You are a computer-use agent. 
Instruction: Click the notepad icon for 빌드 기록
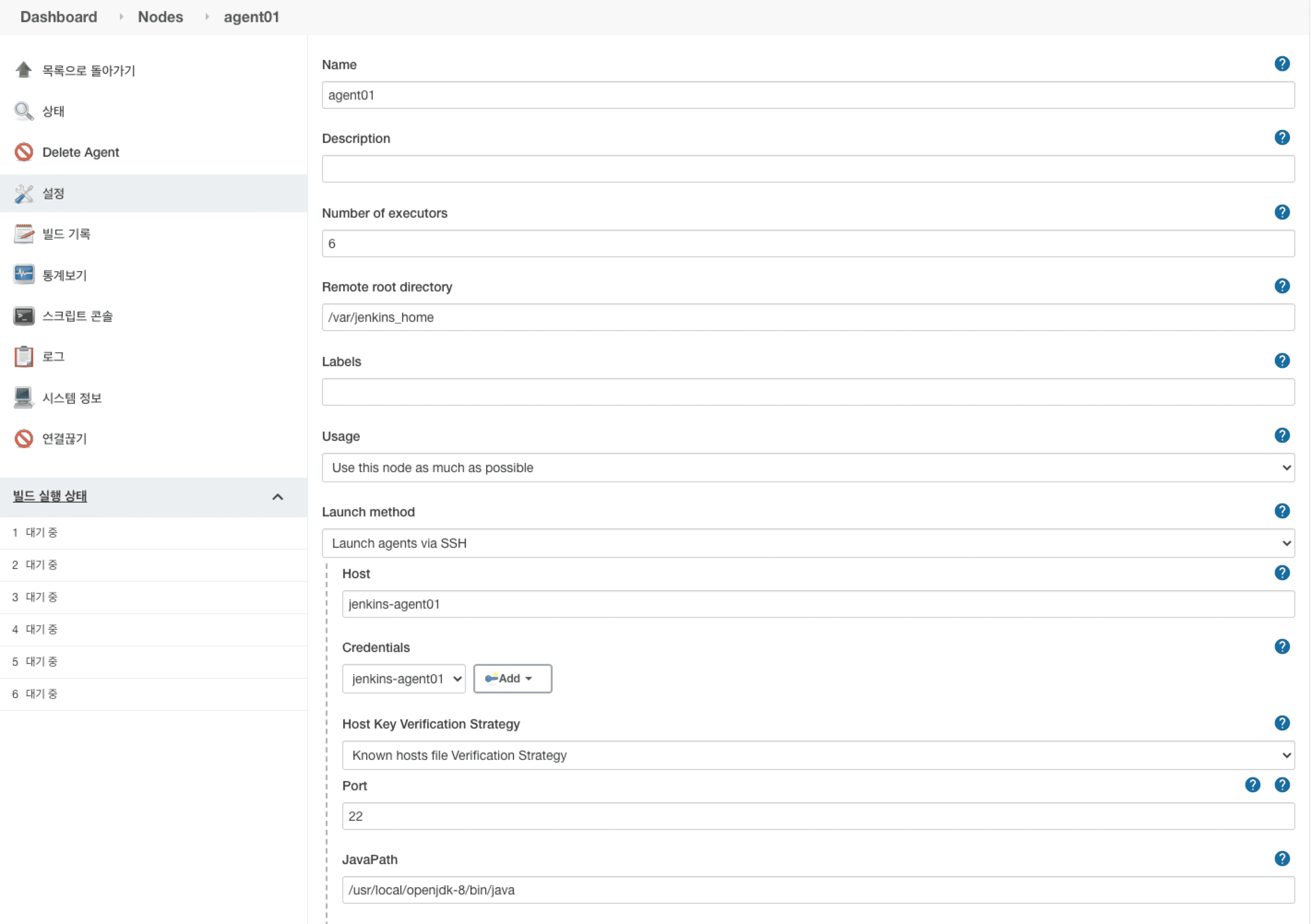(24, 233)
